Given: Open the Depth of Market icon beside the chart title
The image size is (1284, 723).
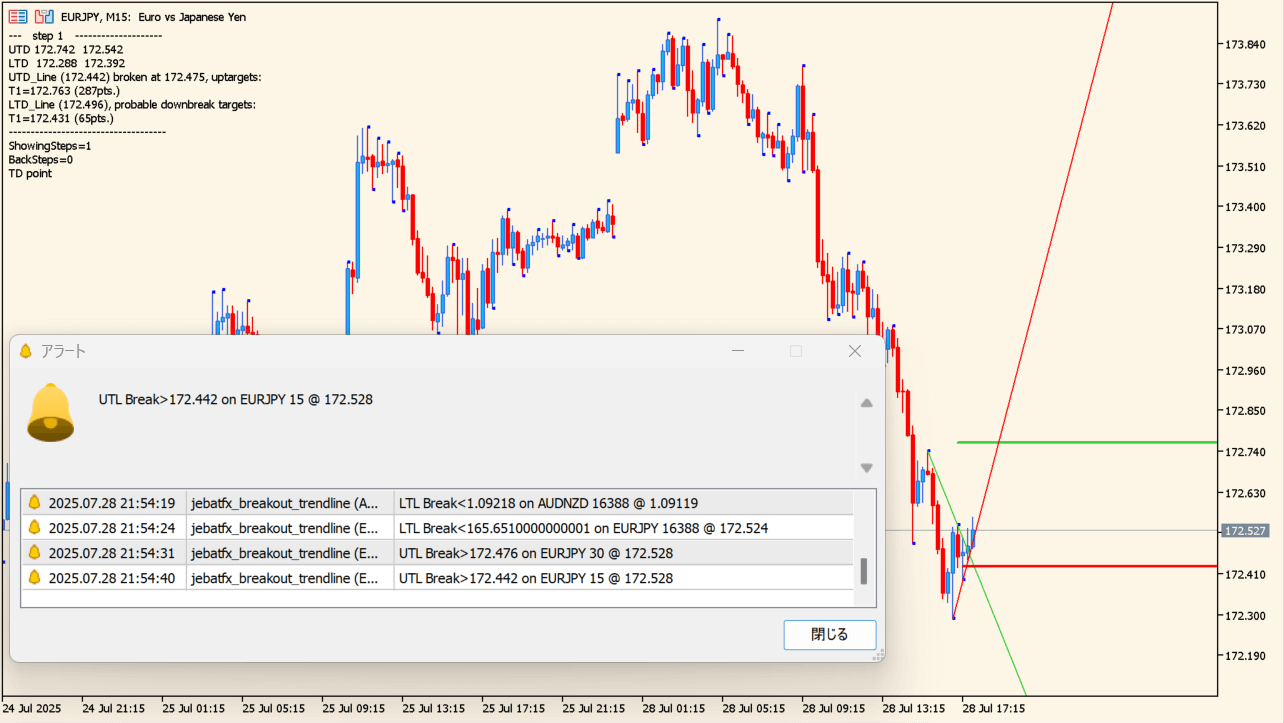Looking at the screenshot, I should coord(18,17).
